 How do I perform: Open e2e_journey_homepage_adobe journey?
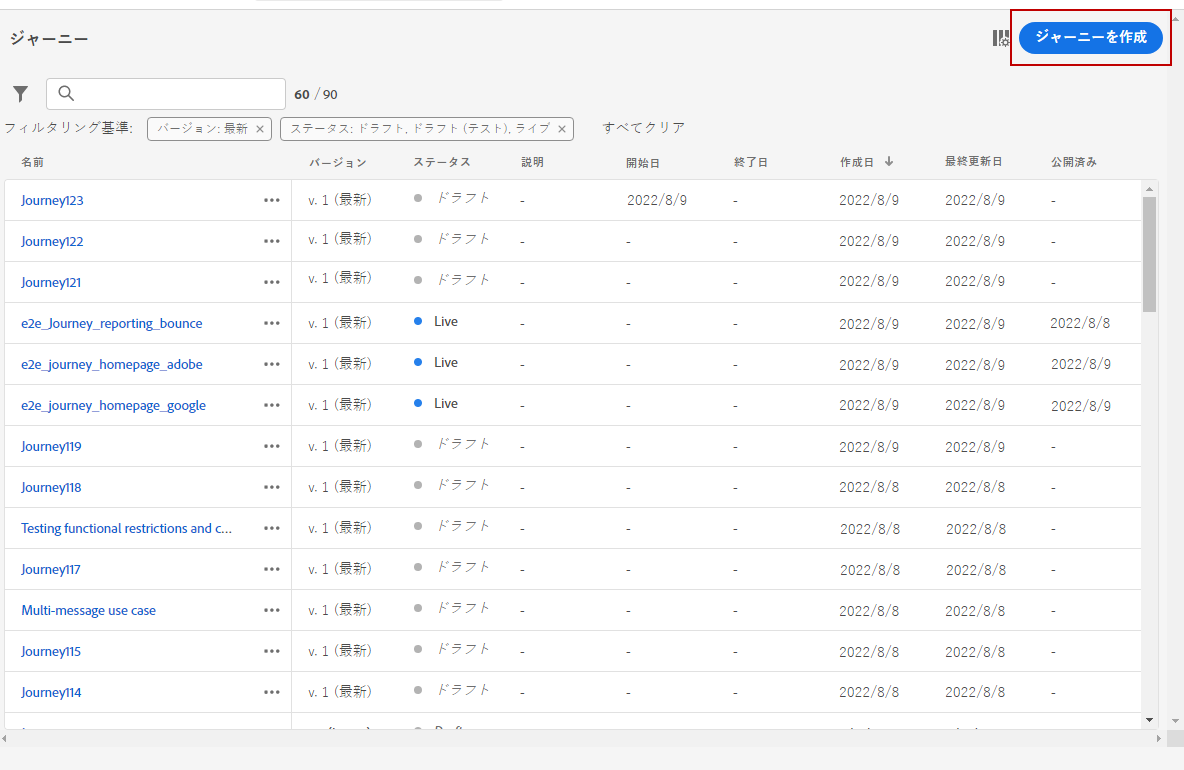pos(112,365)
